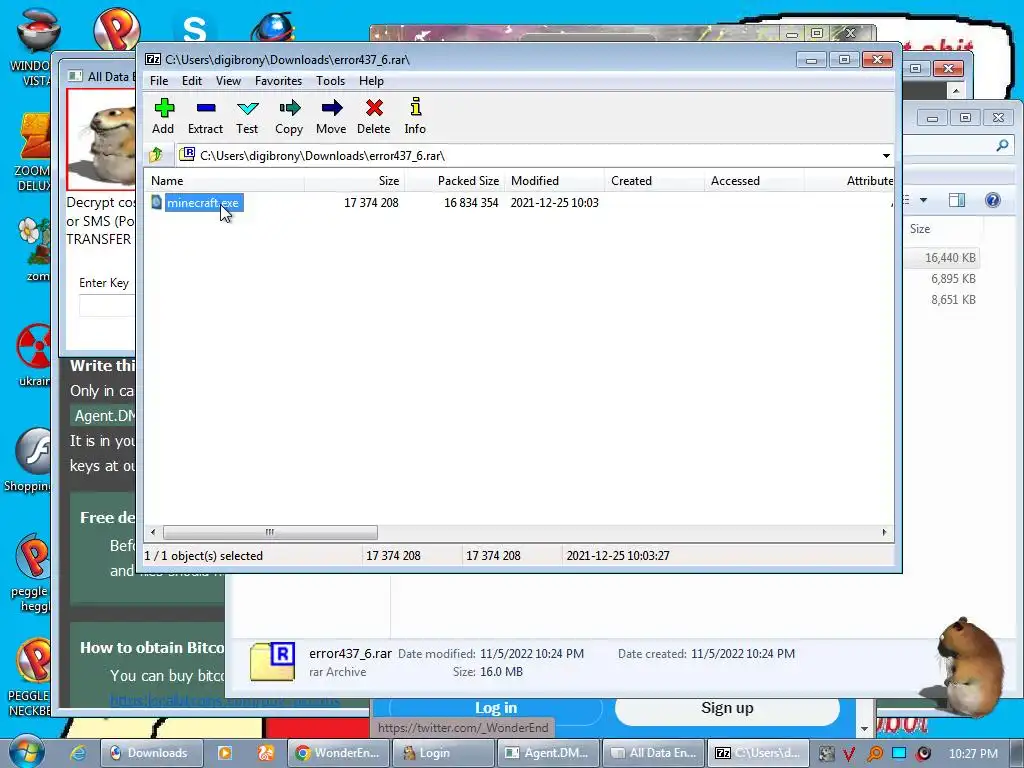Open the peggle desktop icon
The height and width of the screenshot is (768, 1024).
(31, 572)
